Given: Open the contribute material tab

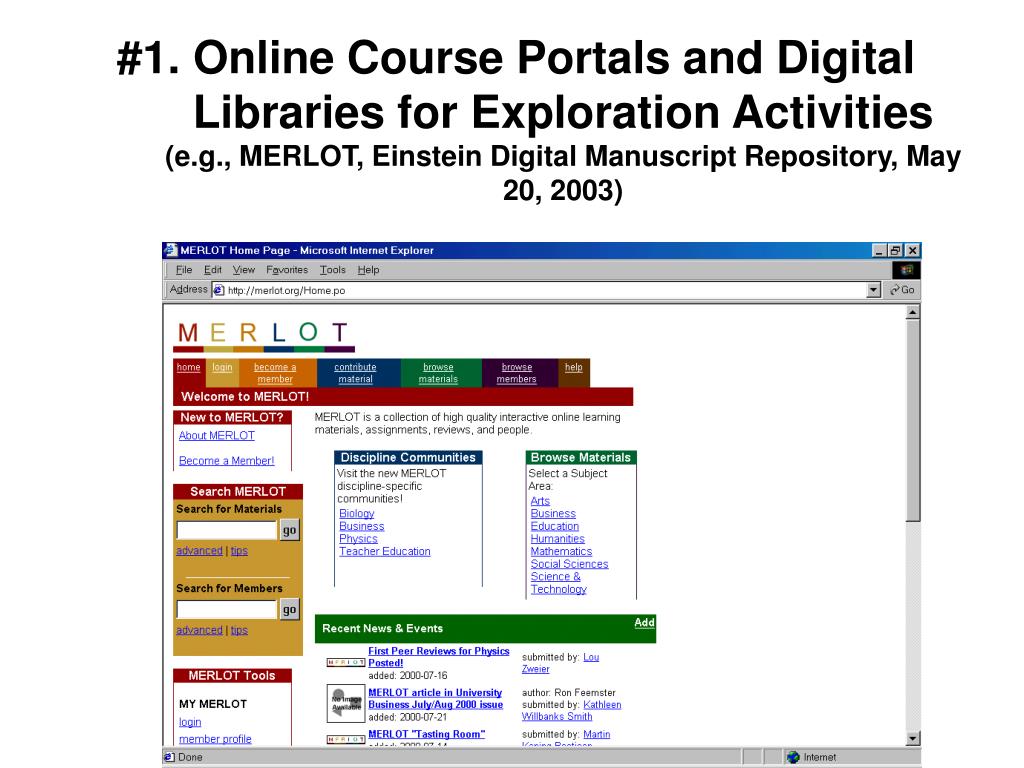Looking at the screenshot, I should coord(355,373).
